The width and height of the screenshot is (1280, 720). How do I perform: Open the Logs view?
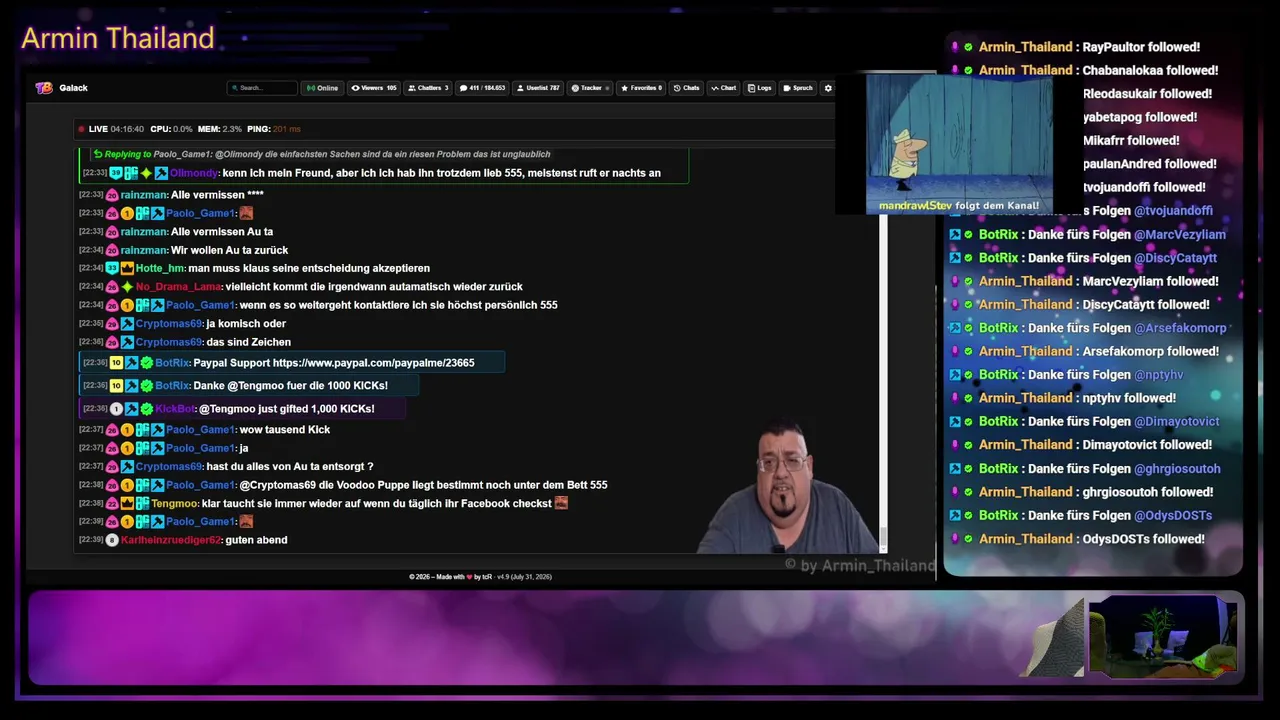tap(760, 88)
